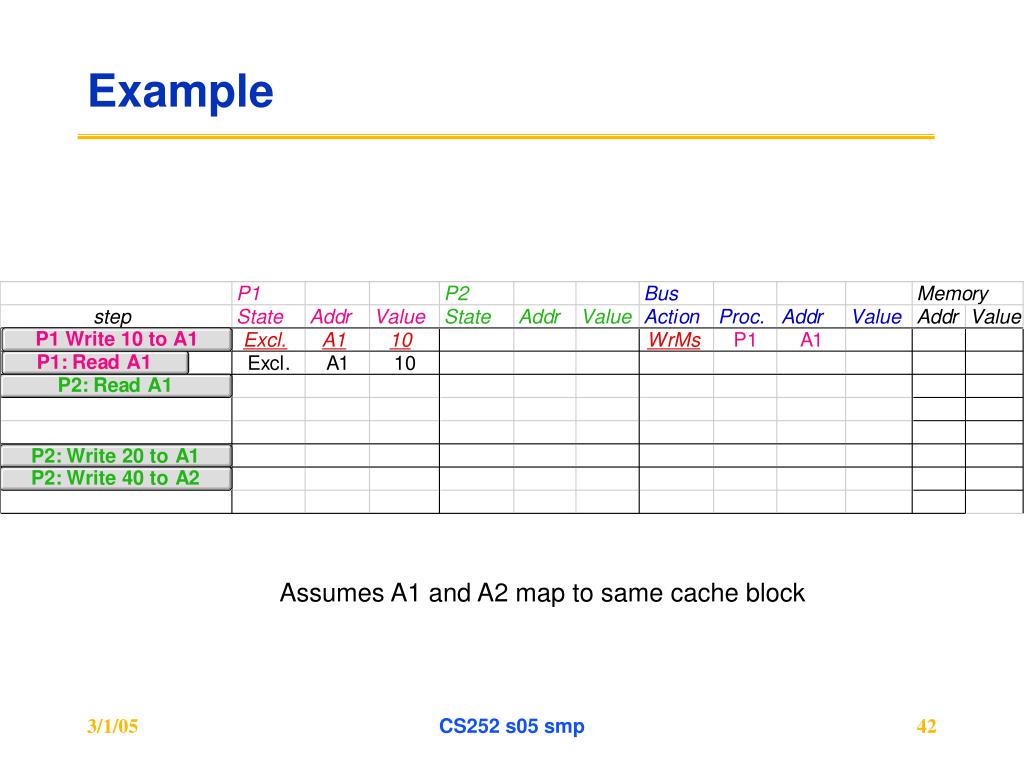Click the 'CS252 s05 smp' footer text
1024x768 pixels.
pyautogui.click(x=511, y=726)
